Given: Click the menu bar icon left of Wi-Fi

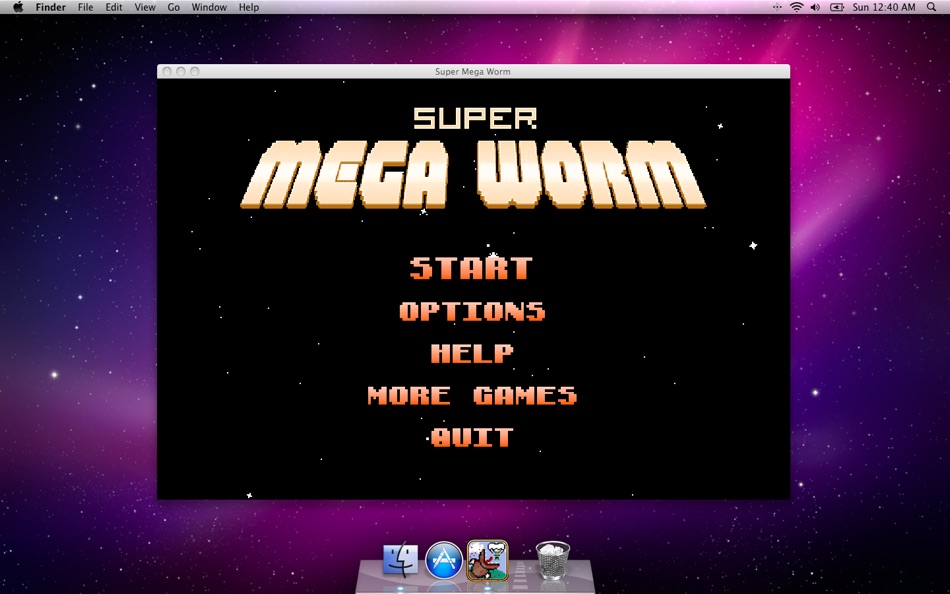Looking at the screenshot, I should [777, 7].
